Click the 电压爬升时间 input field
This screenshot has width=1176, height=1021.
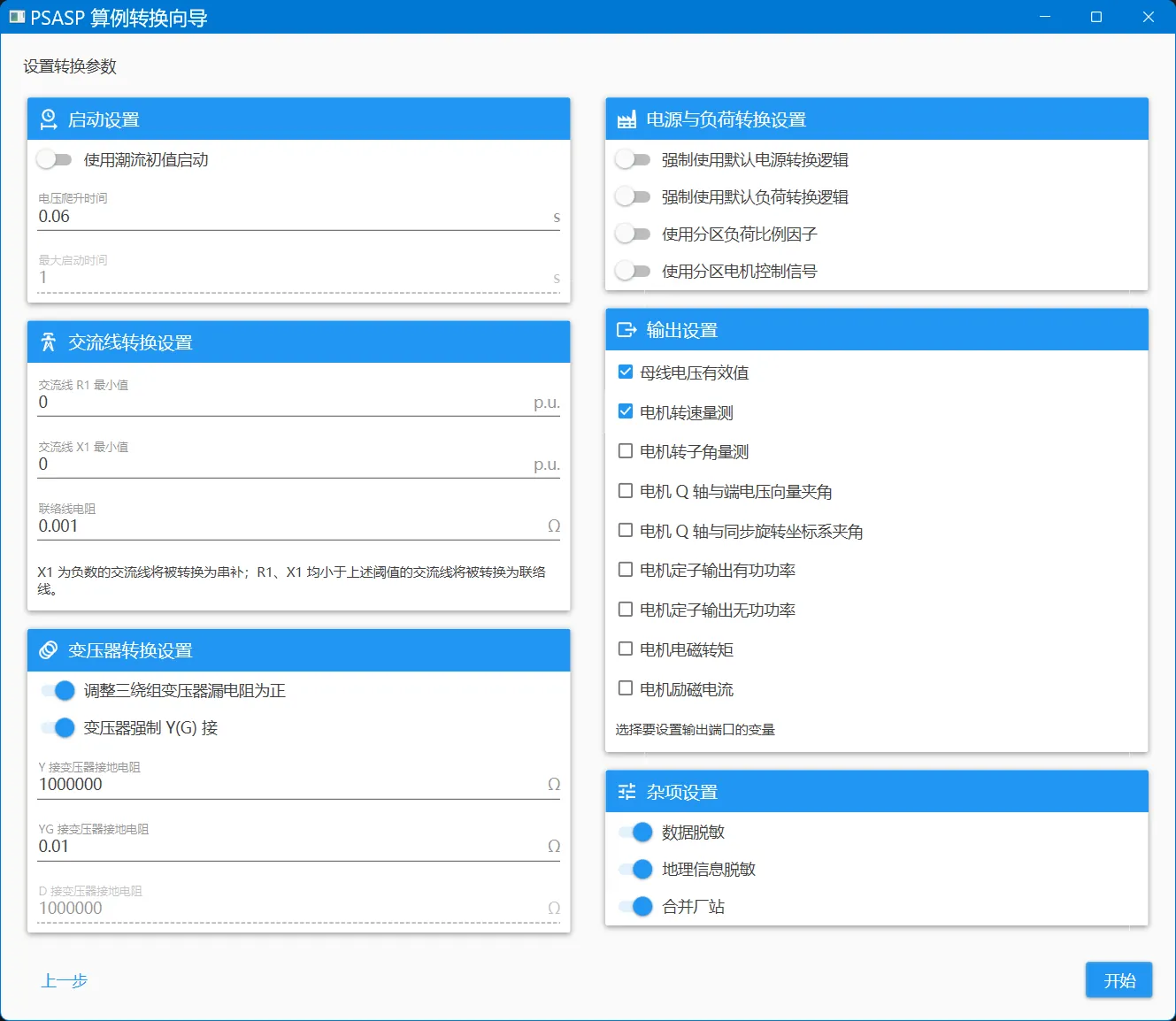tap(299, 211)
